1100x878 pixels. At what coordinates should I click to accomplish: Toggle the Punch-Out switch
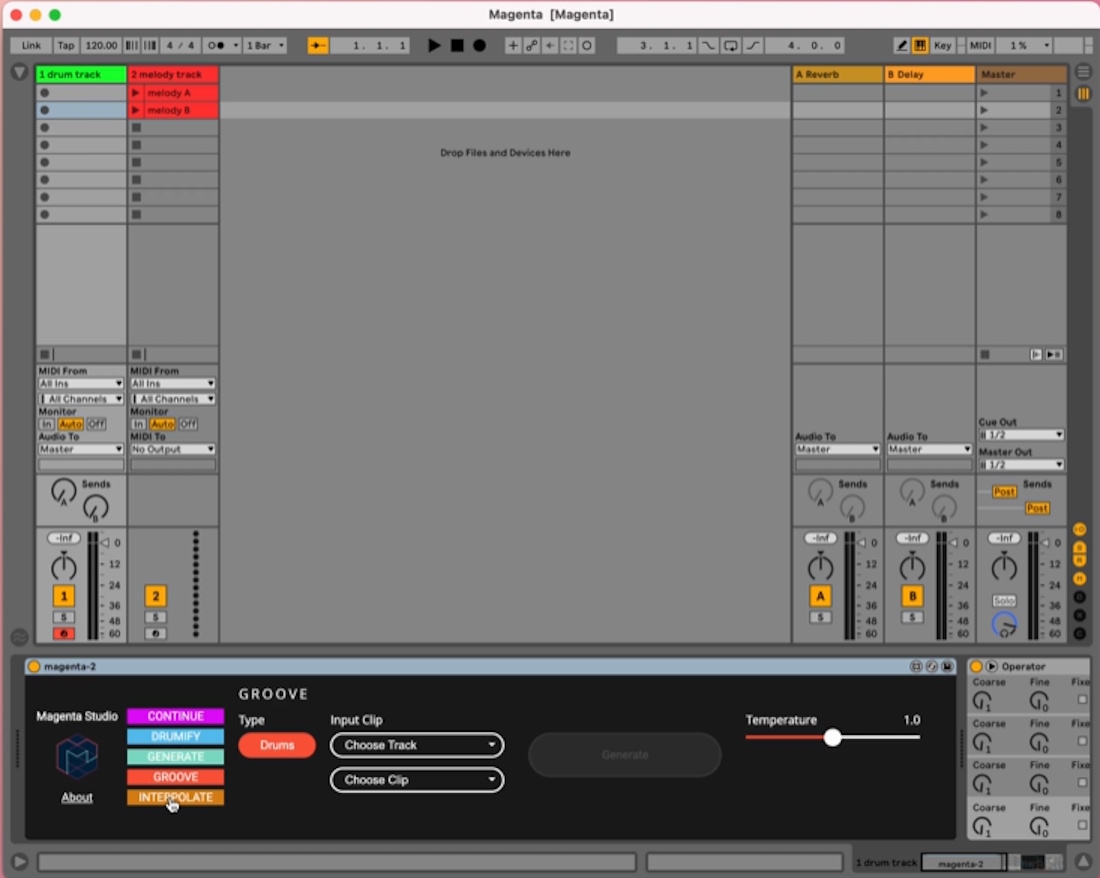(x=753, y=46)
